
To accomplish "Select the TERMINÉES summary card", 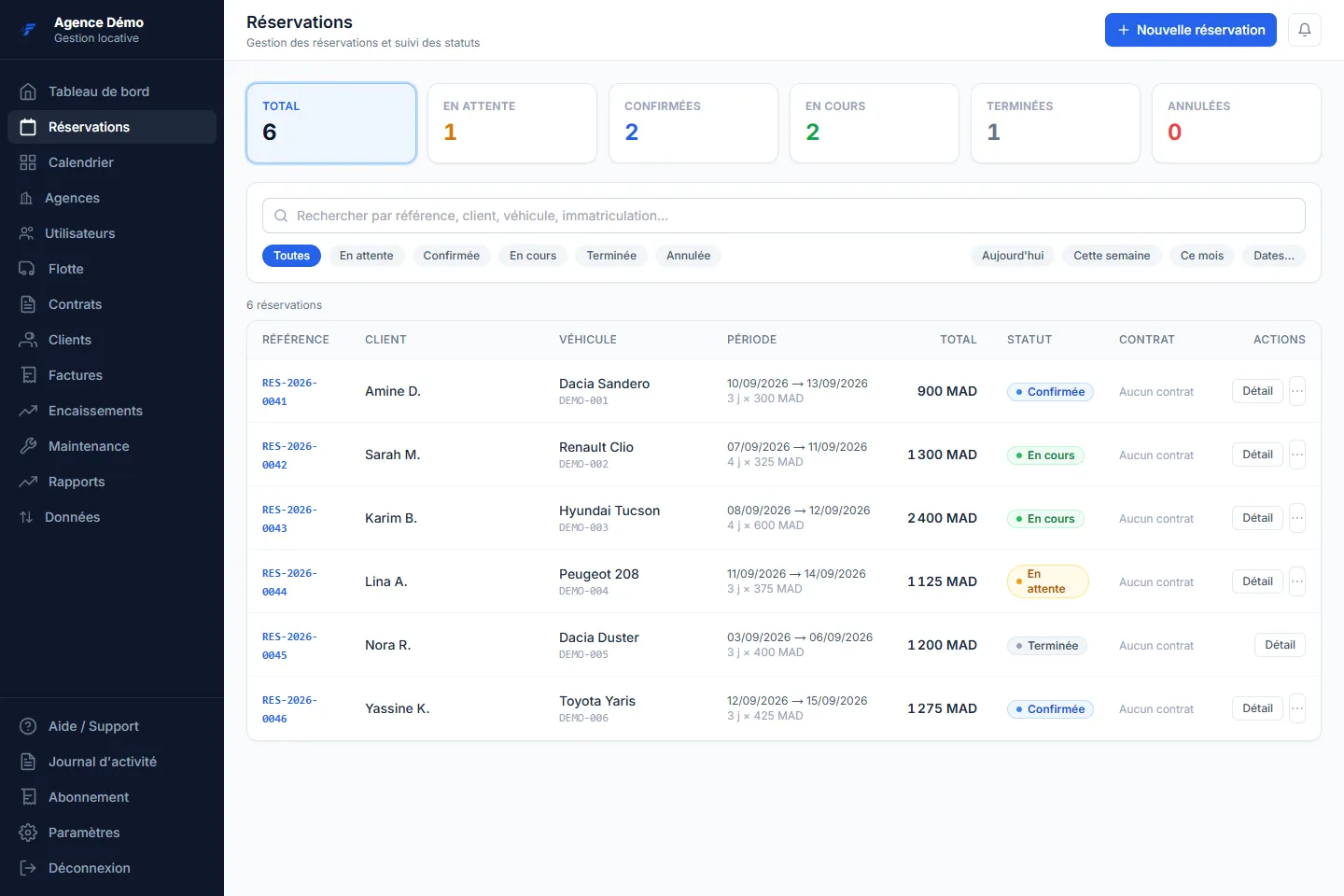I will pos(1056,123).
